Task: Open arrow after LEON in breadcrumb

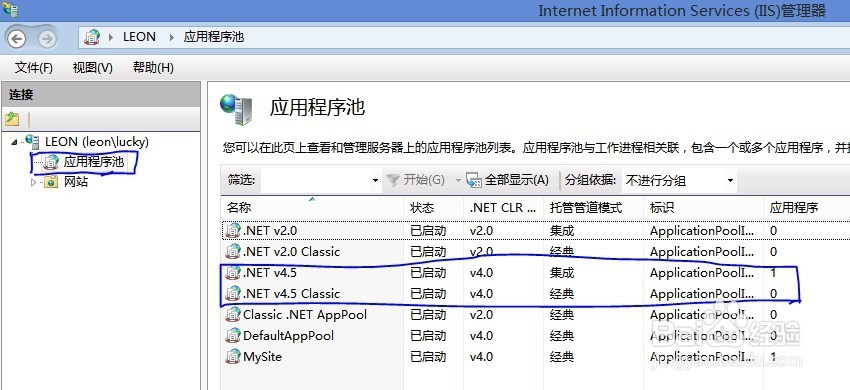Action: click(172, 37)
